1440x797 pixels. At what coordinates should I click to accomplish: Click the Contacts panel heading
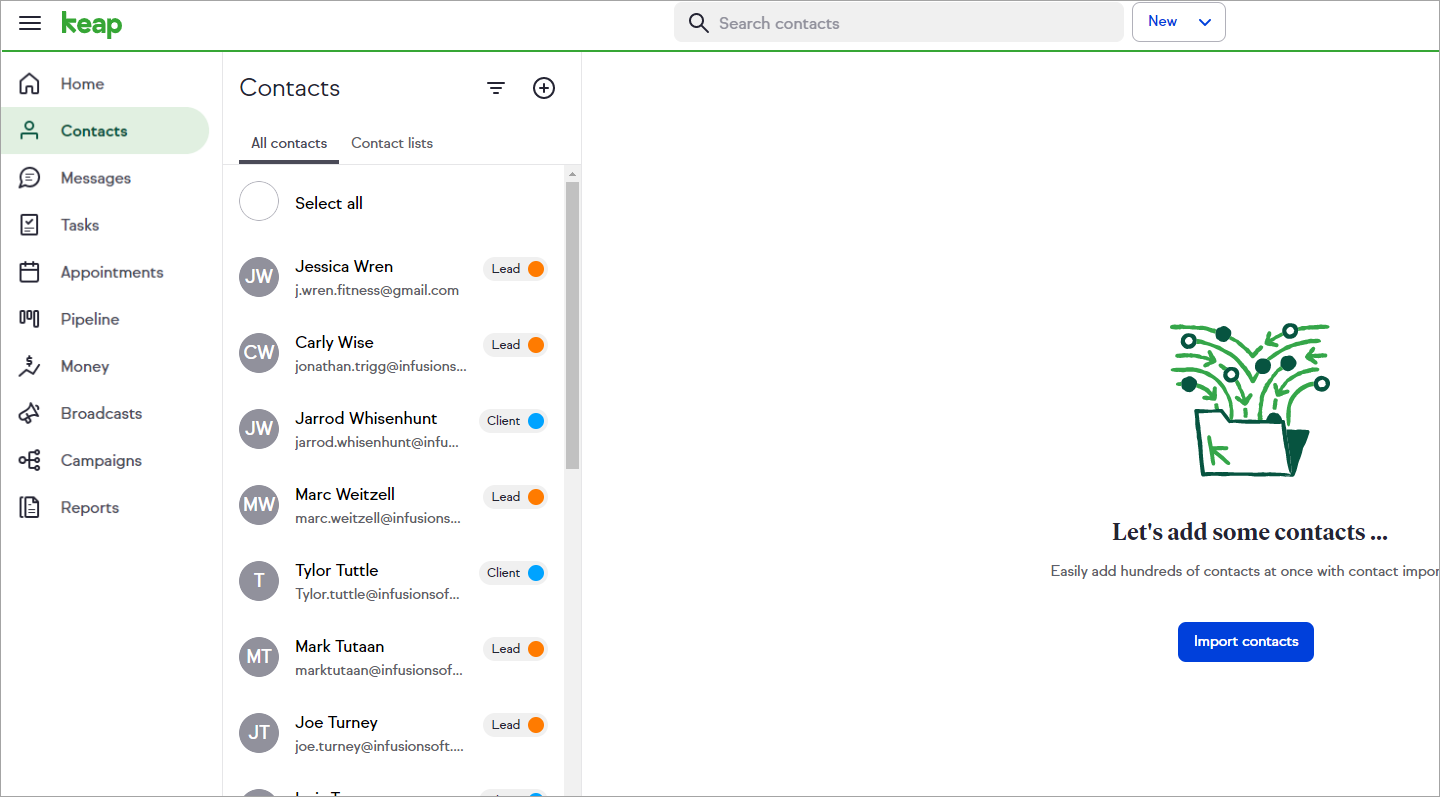[x=290, y=88]
